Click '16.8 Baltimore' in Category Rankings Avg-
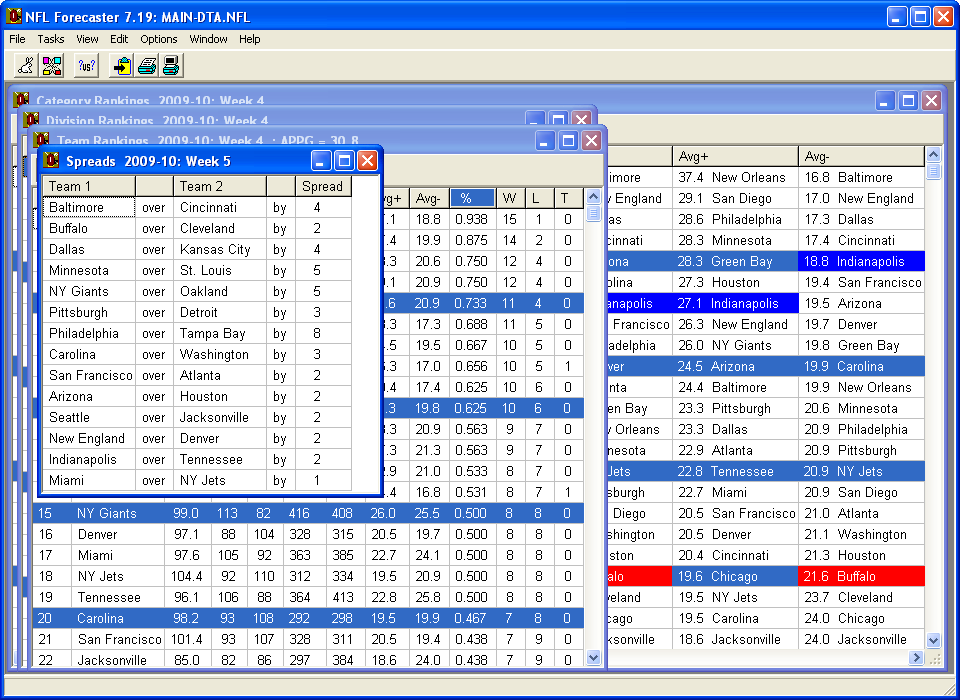The height and width of the screenshot is (700, 960). click(861, 177)
